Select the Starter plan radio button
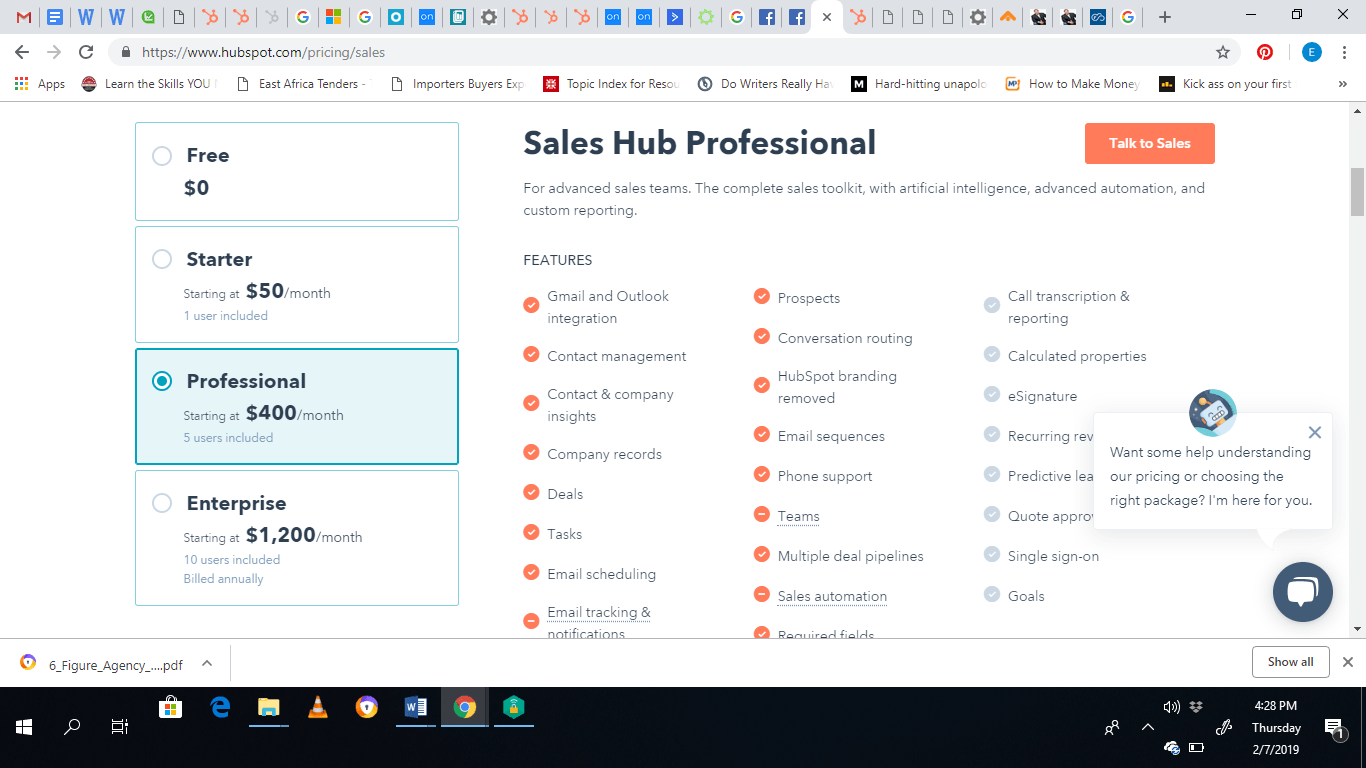 coord(162,260)
